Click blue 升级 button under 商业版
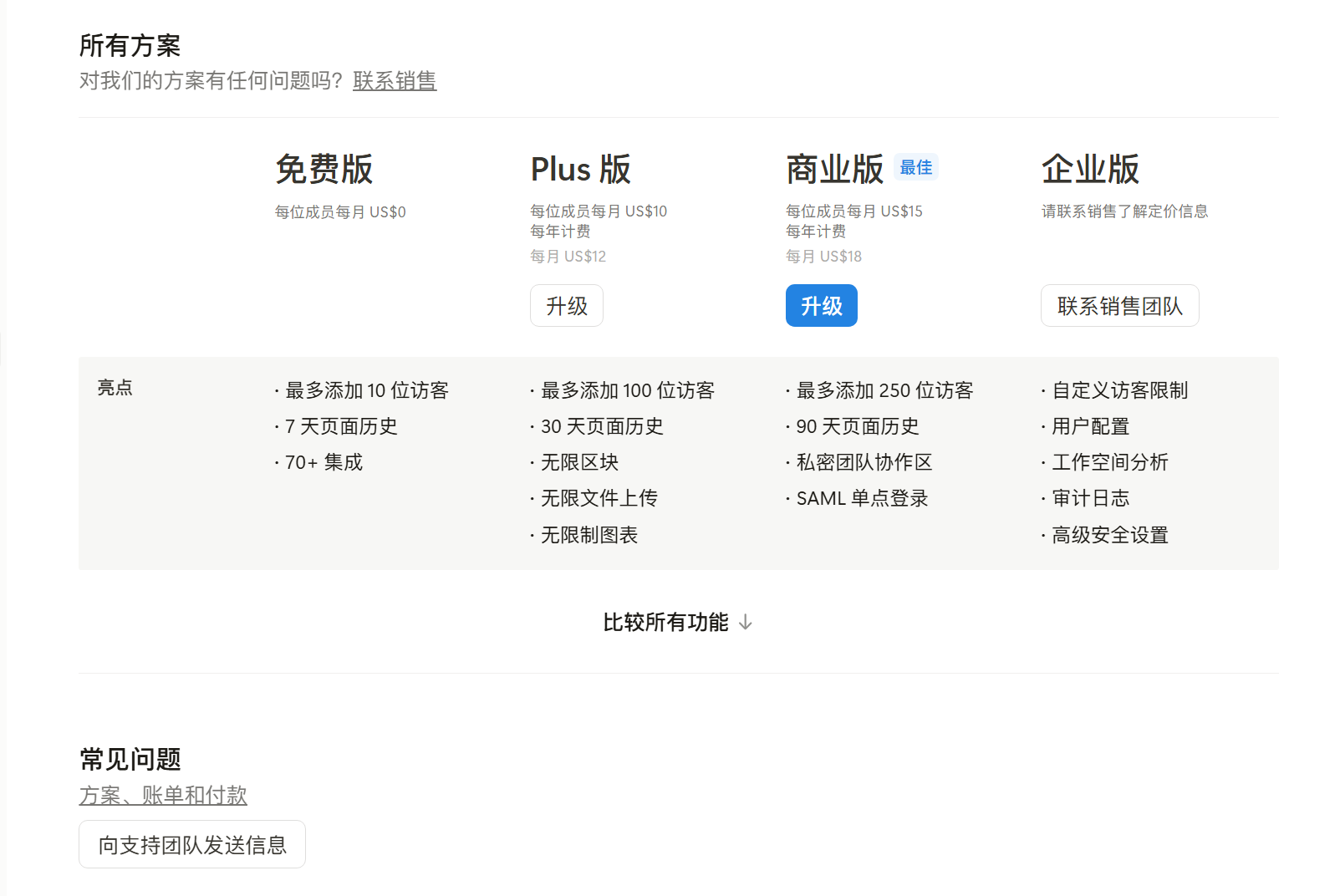The width and height of the screenshot is (1340, 896). (822, 306)
